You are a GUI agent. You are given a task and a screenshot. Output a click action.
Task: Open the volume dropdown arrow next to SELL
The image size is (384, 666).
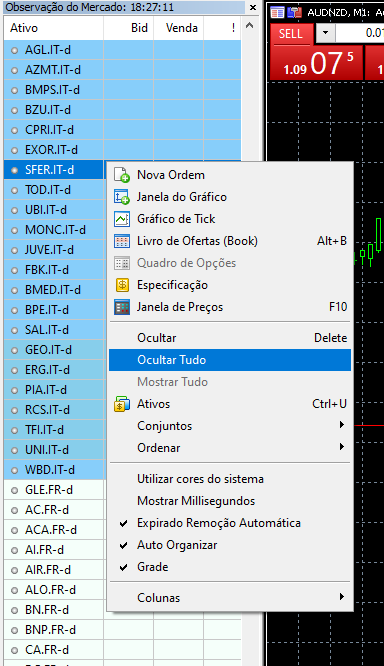(325, 33)
